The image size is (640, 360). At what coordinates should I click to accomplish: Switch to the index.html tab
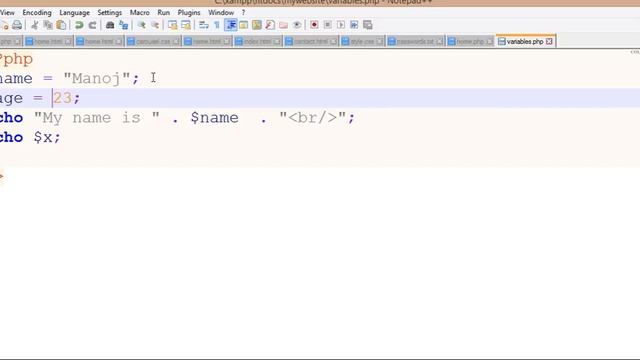tap(258, 42)
